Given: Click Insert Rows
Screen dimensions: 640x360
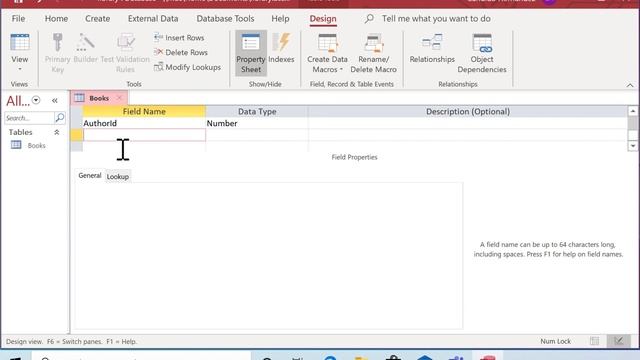Looking at the screenshot, I should [x=179, y=38].
